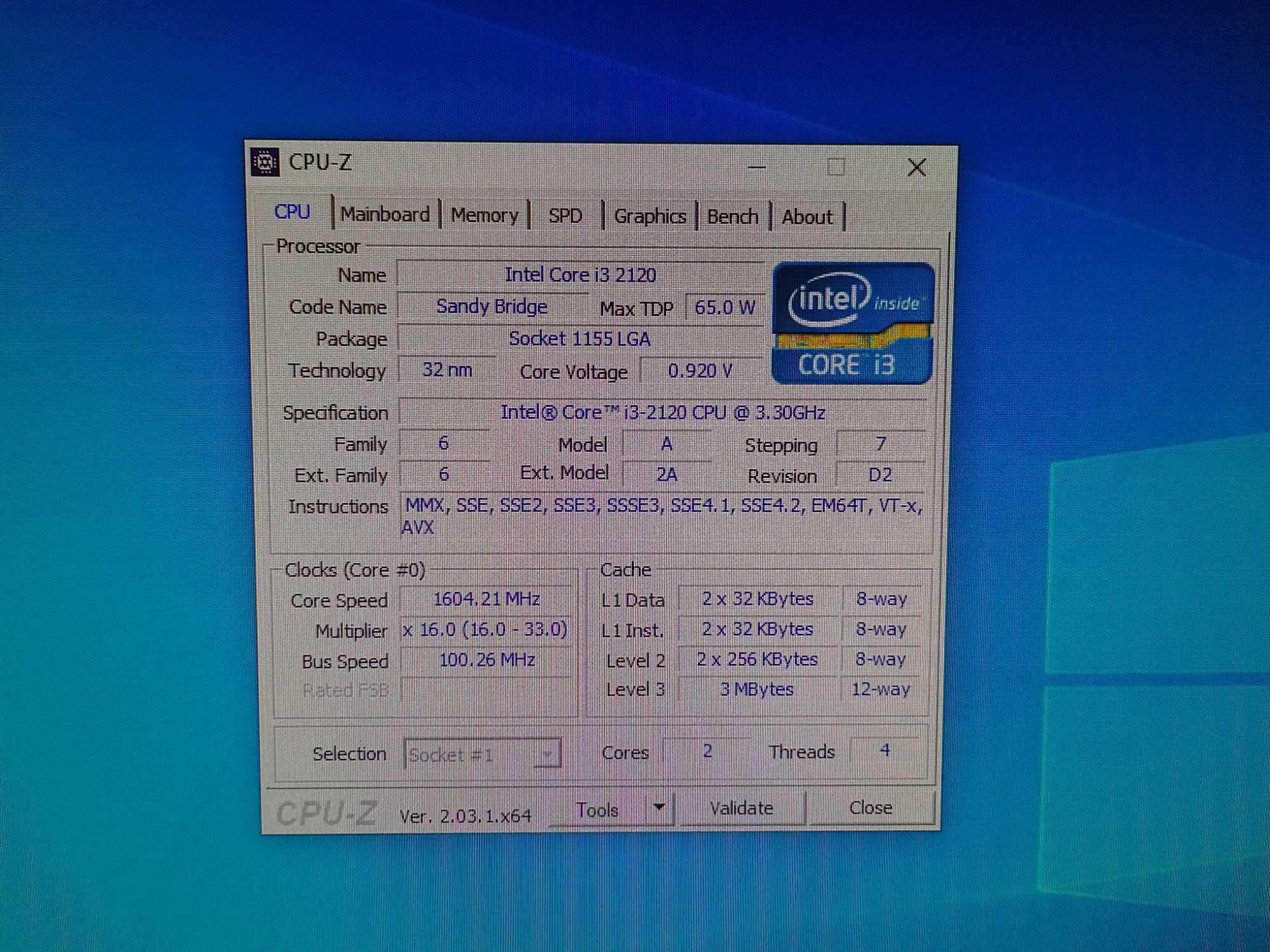Image resolution: width=1270 pixels, height=952 pixels.
Task: Click the Stepping value 7
Action: [x=880, y=444]
